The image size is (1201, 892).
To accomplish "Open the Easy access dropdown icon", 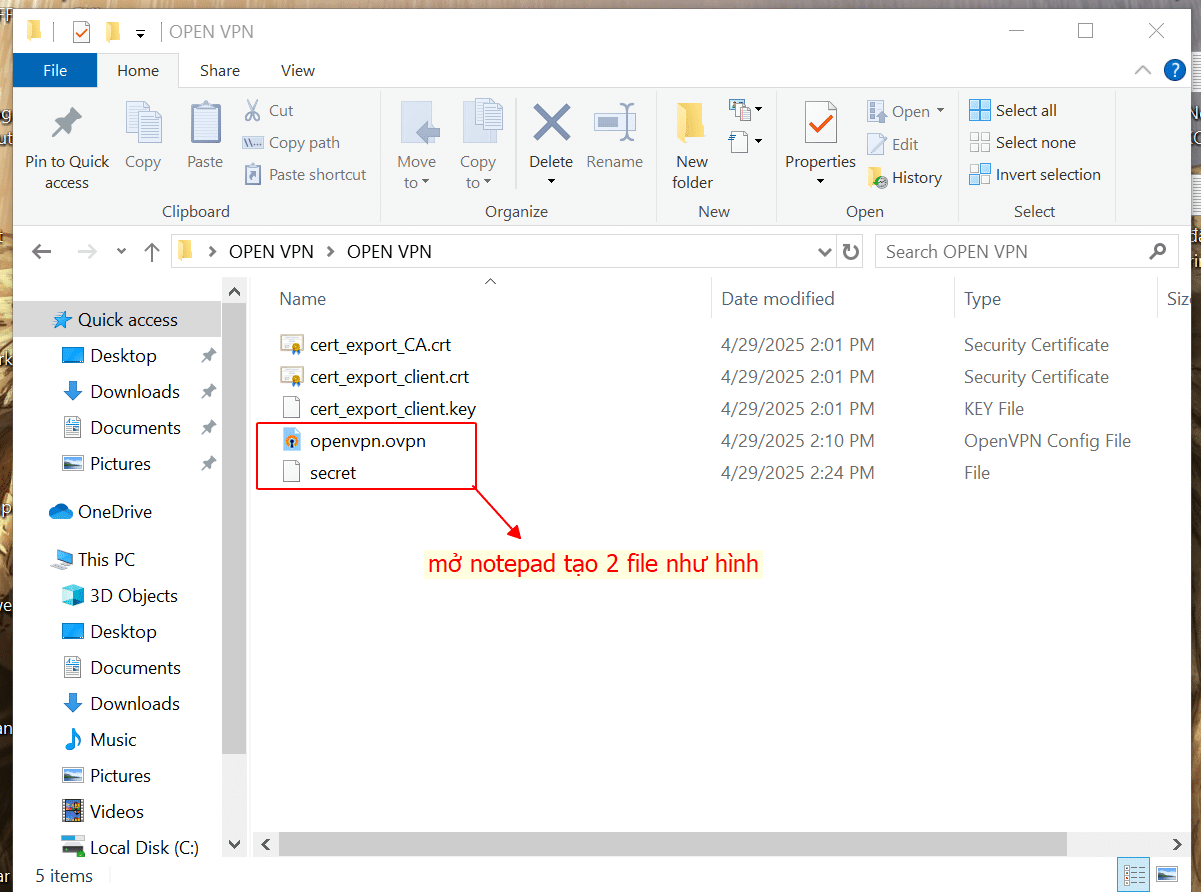I will 746,140.
